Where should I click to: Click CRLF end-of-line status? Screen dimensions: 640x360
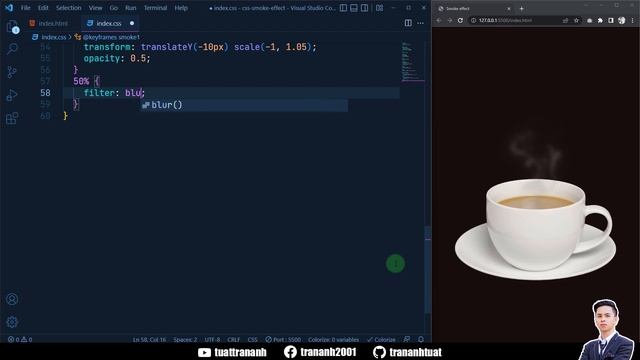tap(233, 340)
